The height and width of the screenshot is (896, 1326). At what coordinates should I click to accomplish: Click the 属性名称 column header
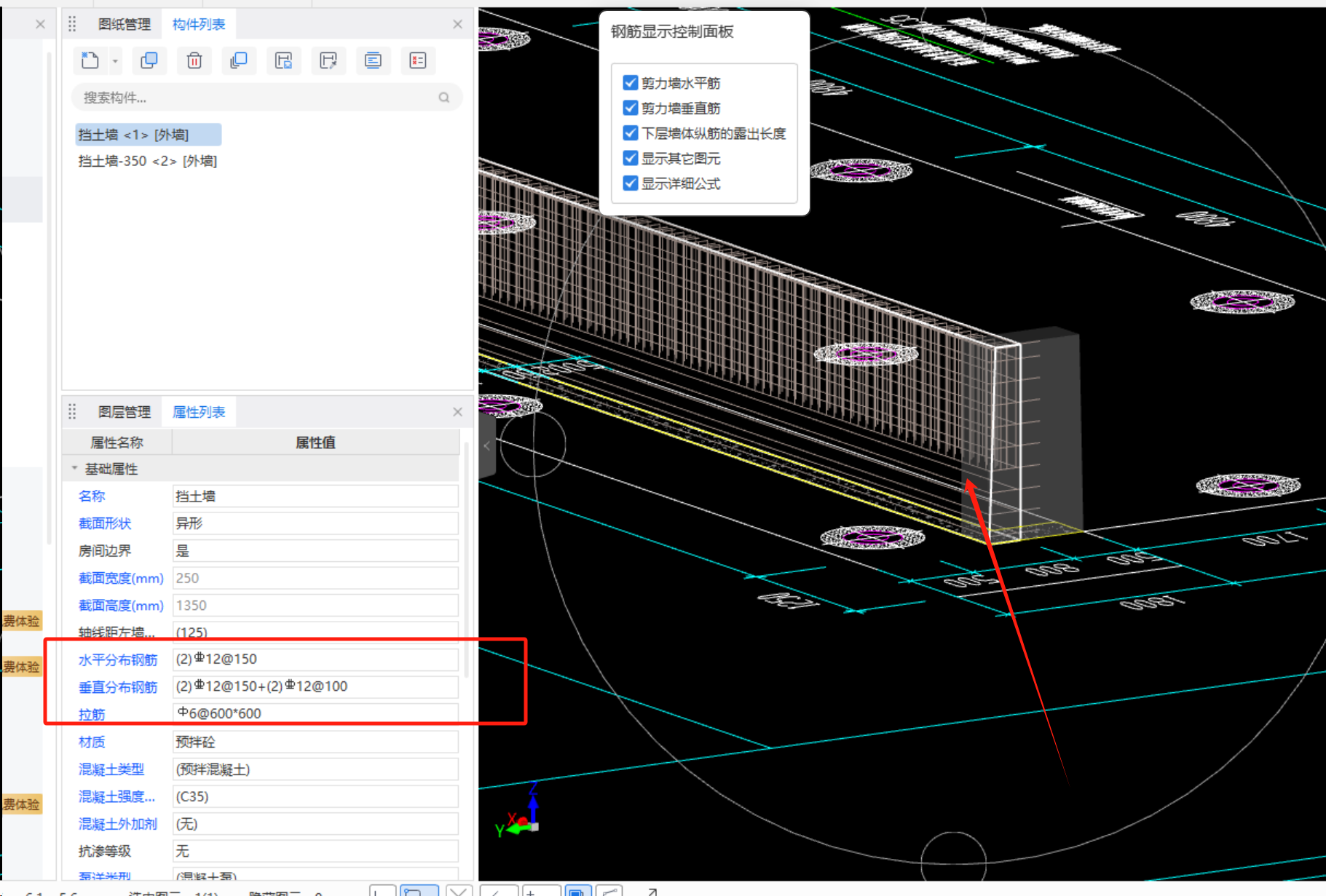pyautogui.click(x=117, y=443)
